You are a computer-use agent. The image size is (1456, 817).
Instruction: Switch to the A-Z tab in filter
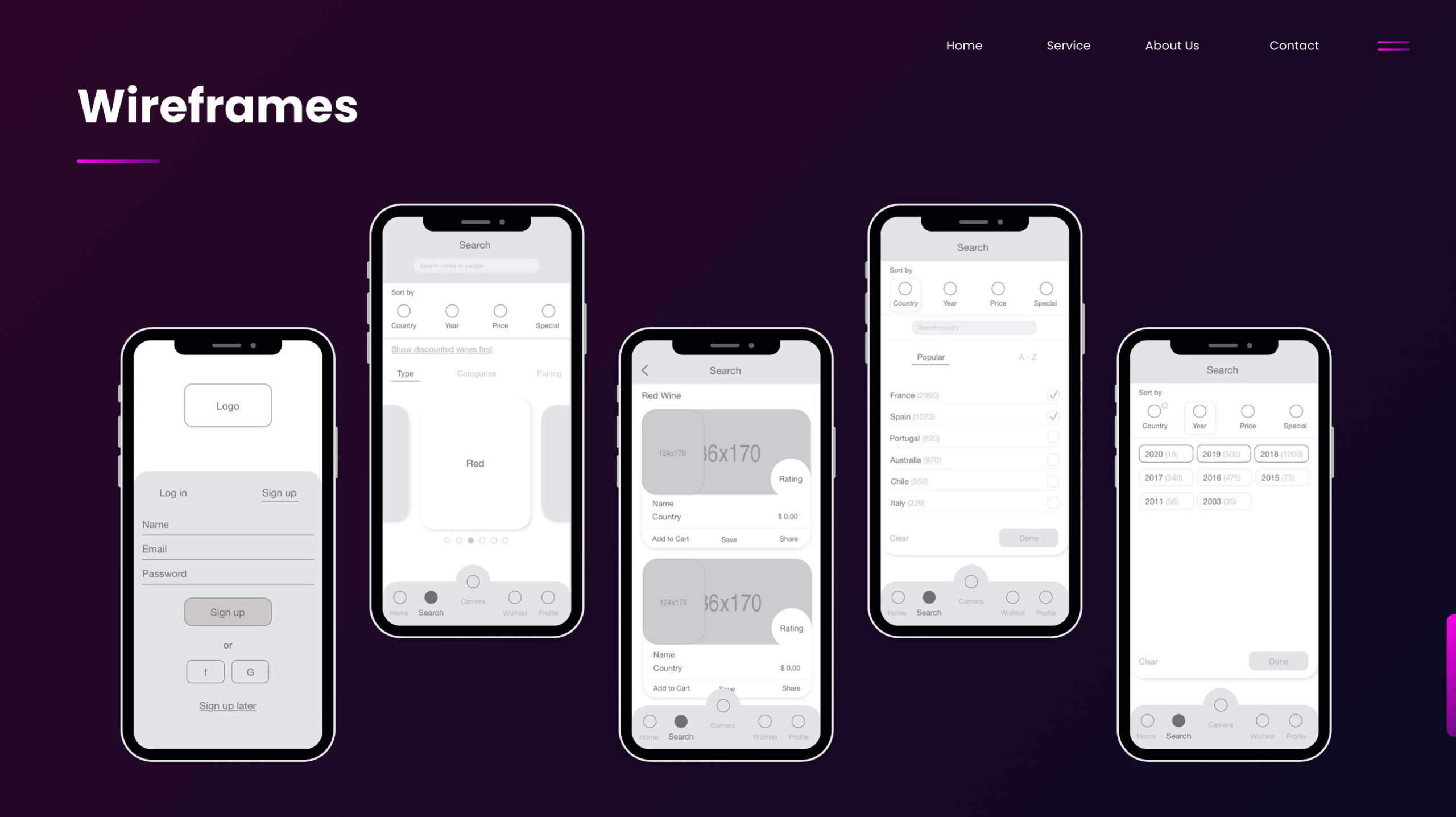[1026, 356]
